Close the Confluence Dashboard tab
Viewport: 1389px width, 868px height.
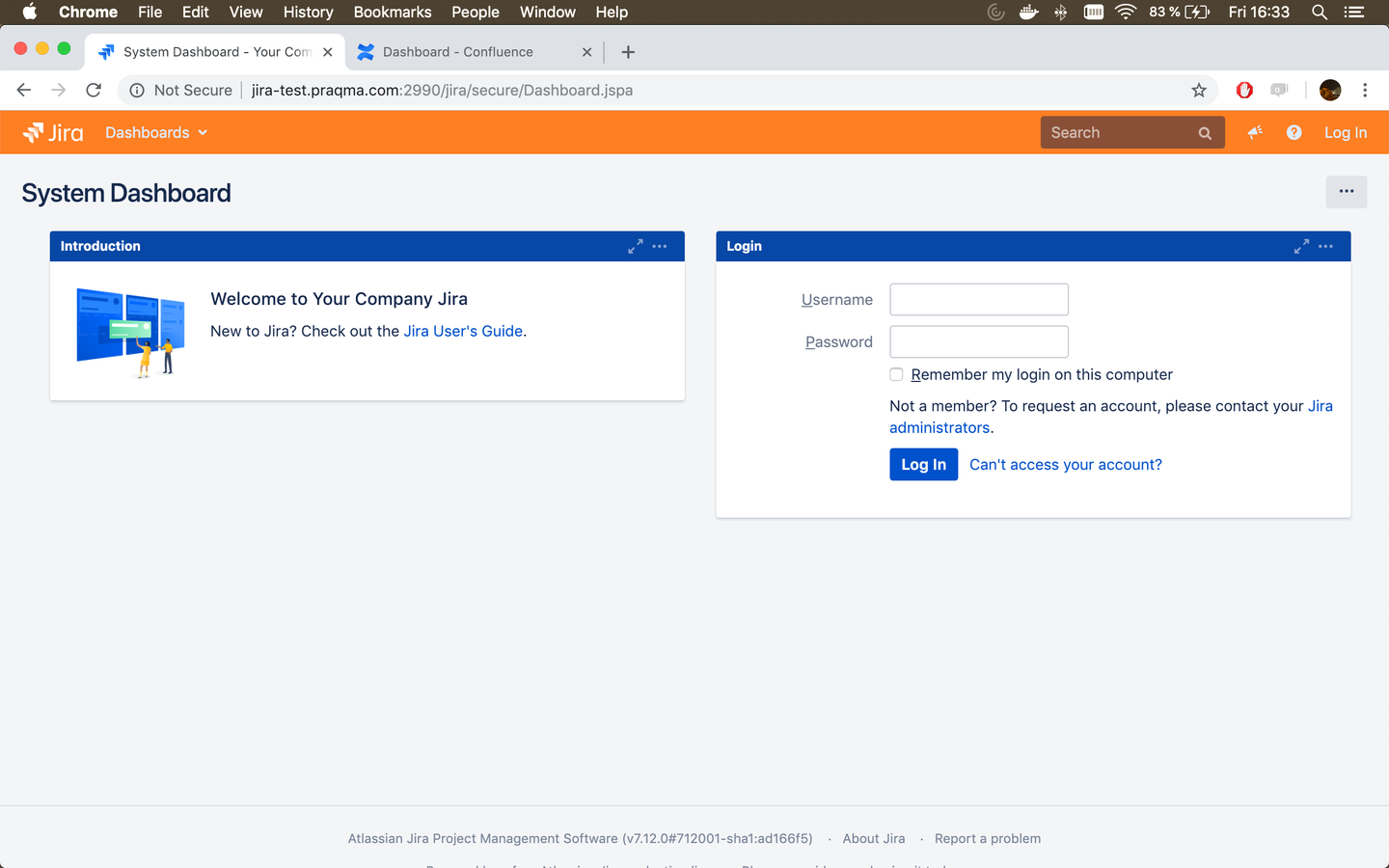(x=586, y=52)
